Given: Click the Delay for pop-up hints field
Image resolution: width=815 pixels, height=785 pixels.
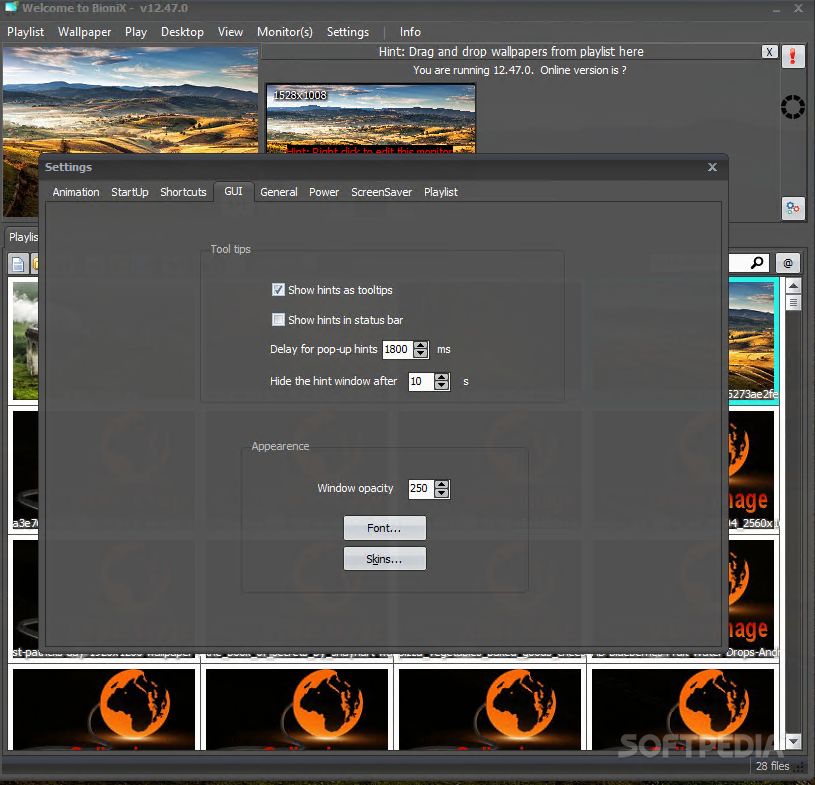Looking at the screenshot, I should coord(398,349).
